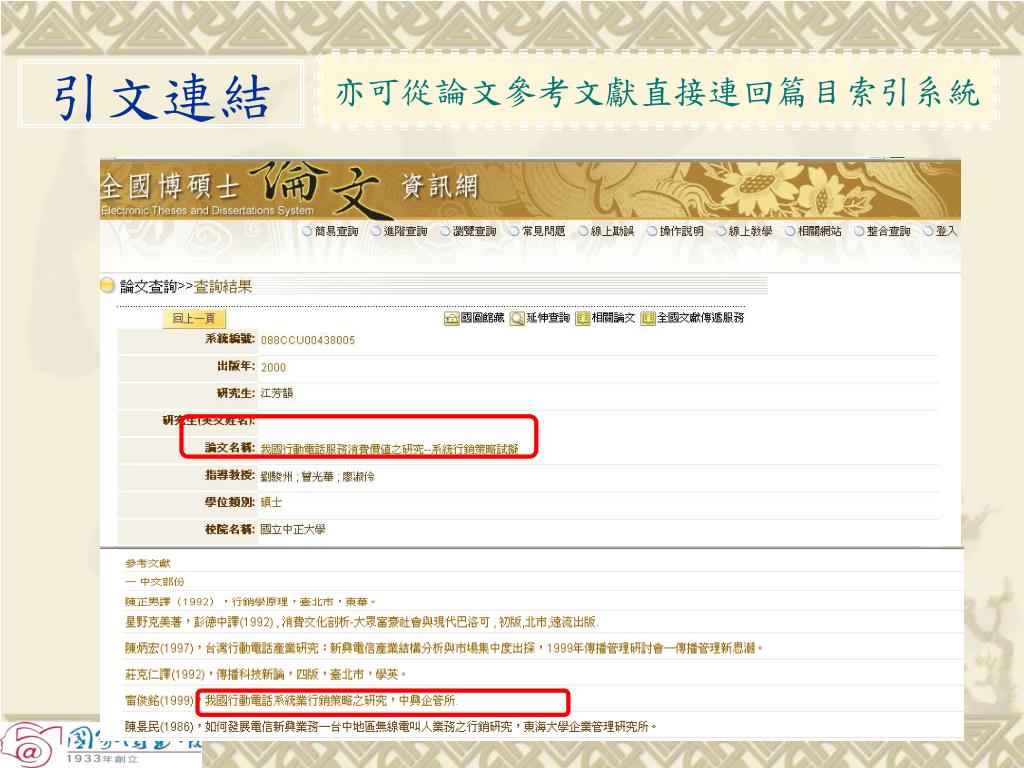
Task: Click the 校院名稱 field label
Action: pos(230,529)
